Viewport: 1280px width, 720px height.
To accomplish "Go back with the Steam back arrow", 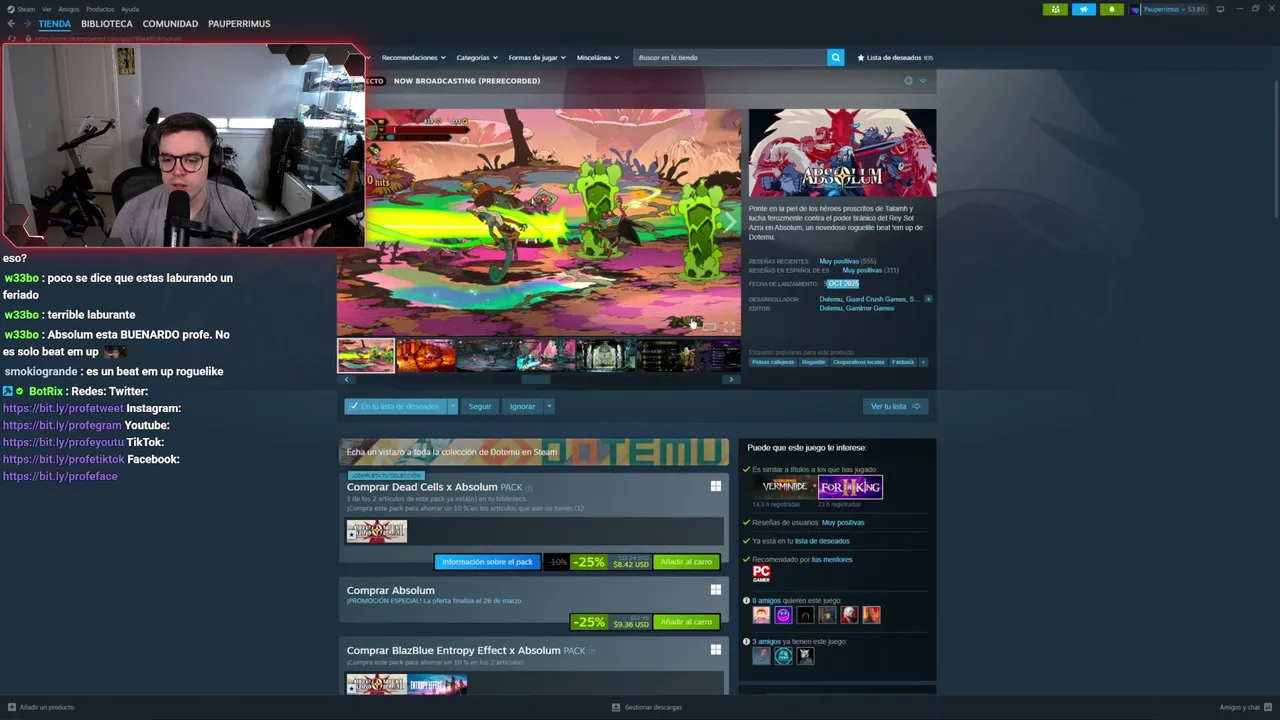I will pyautogui.click(x=12, y=23).
